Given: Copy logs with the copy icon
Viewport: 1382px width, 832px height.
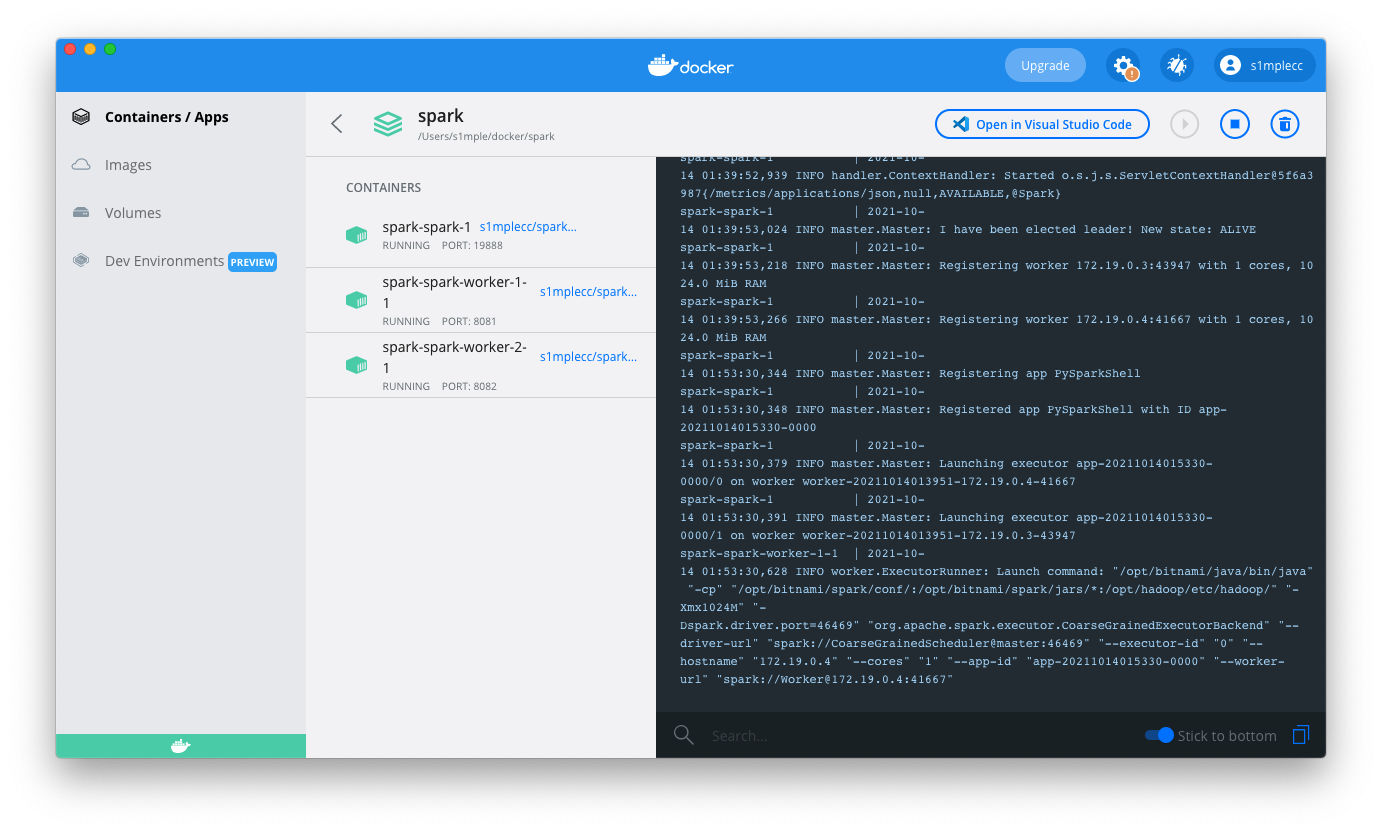Looking at the screenshot, I should tap(1301, 734).
